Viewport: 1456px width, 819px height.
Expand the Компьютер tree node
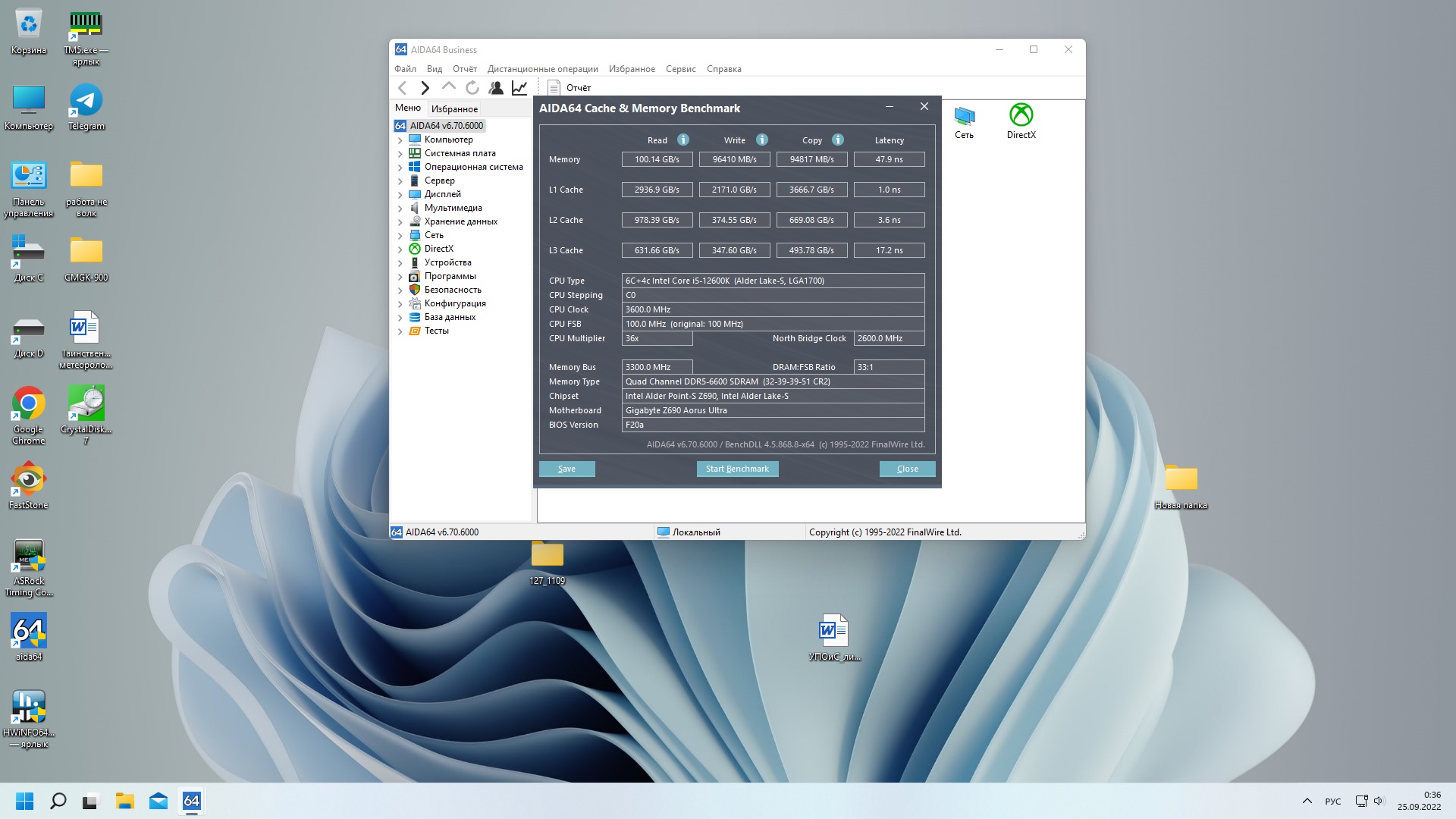tap(400, 140)
